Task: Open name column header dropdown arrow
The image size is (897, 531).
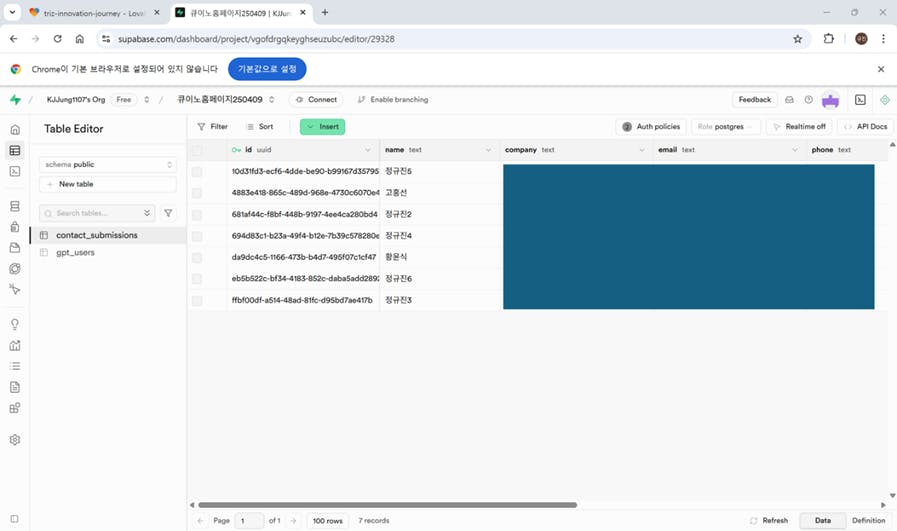Action: [489, 150]
